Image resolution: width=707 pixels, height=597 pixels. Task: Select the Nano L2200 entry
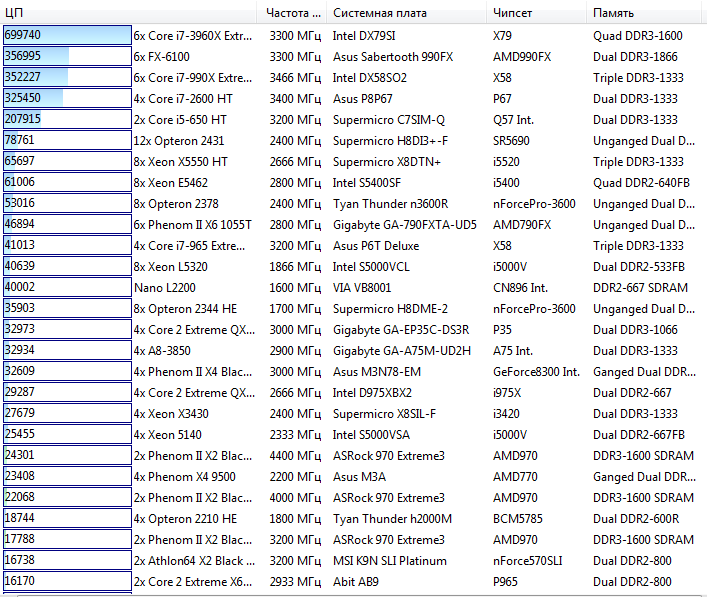[x=165, y=288]
